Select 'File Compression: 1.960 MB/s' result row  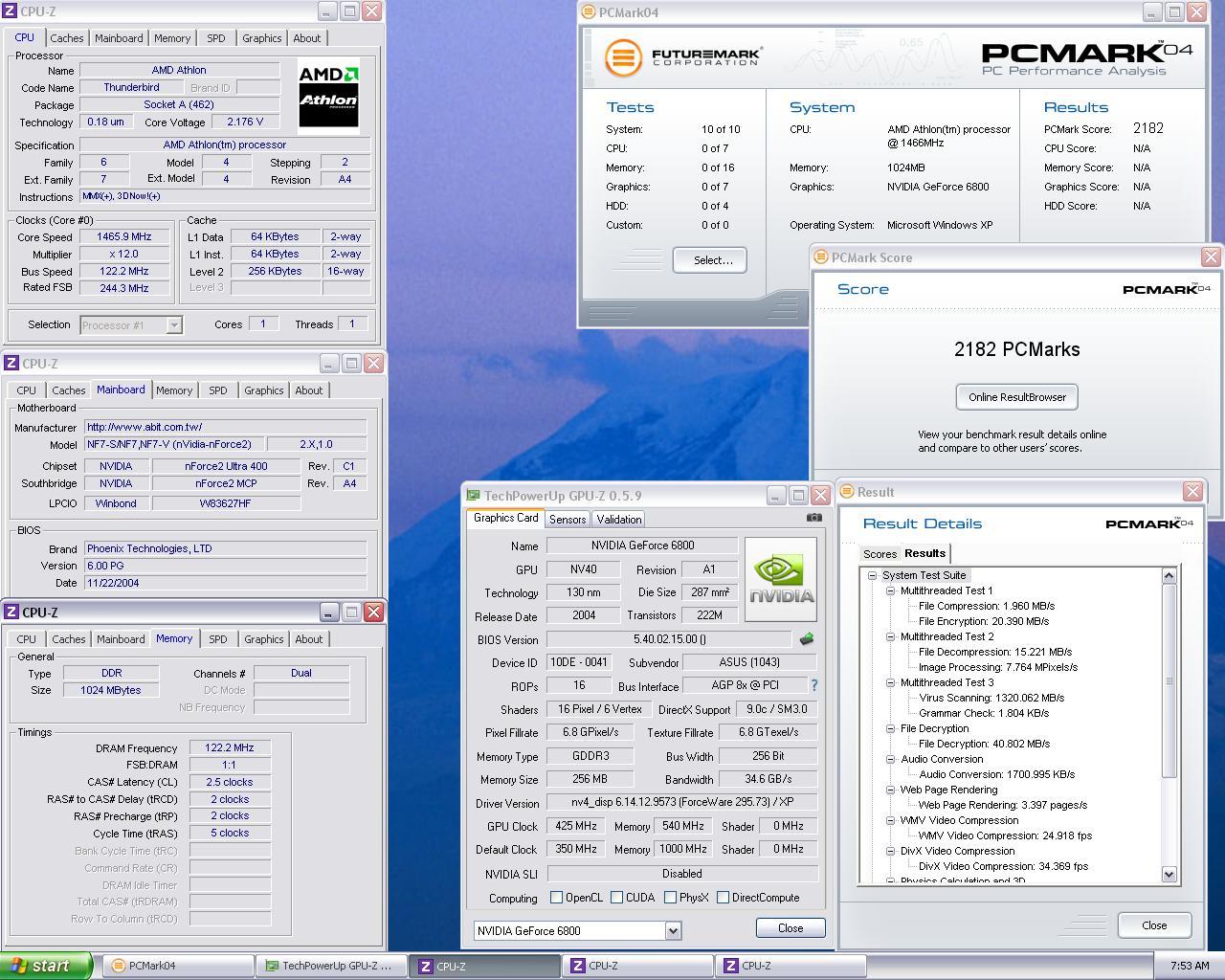987,606
